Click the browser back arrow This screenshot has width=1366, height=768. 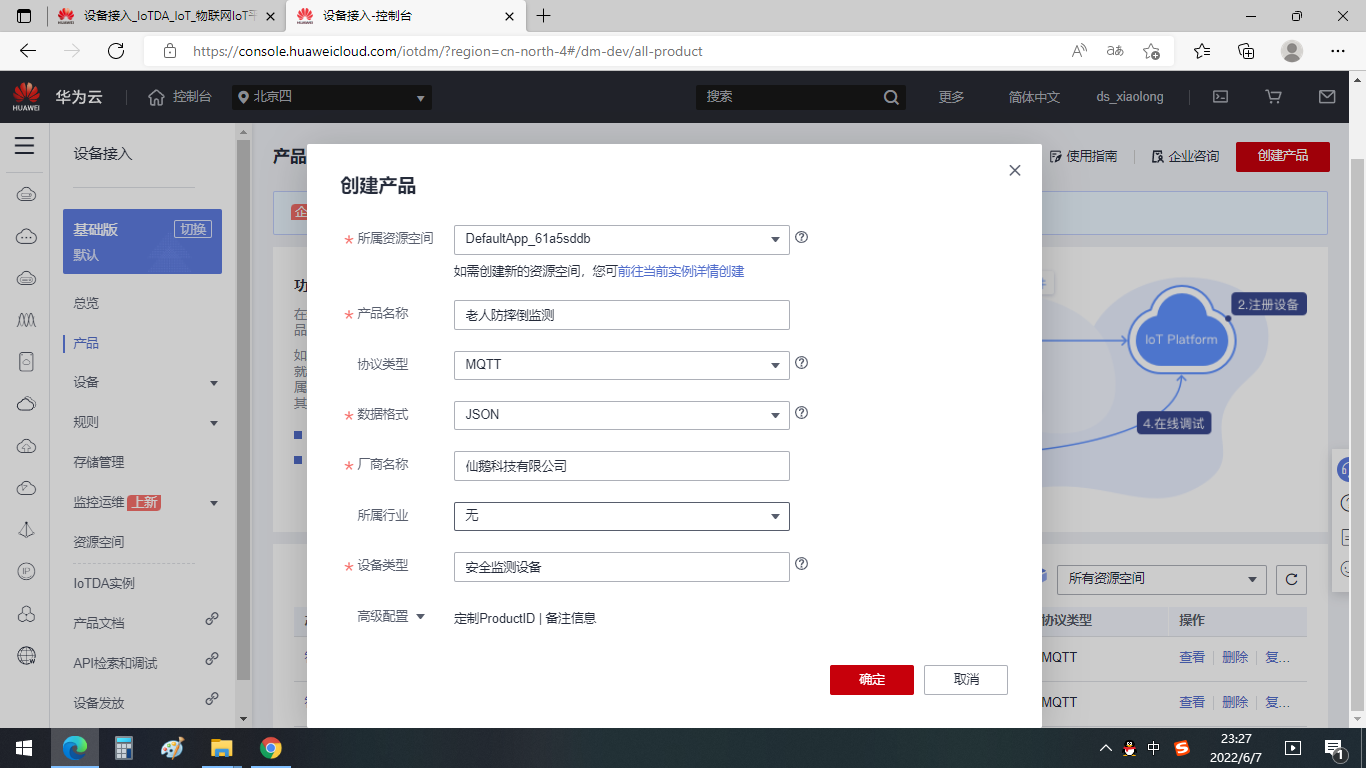click(28, 51)
